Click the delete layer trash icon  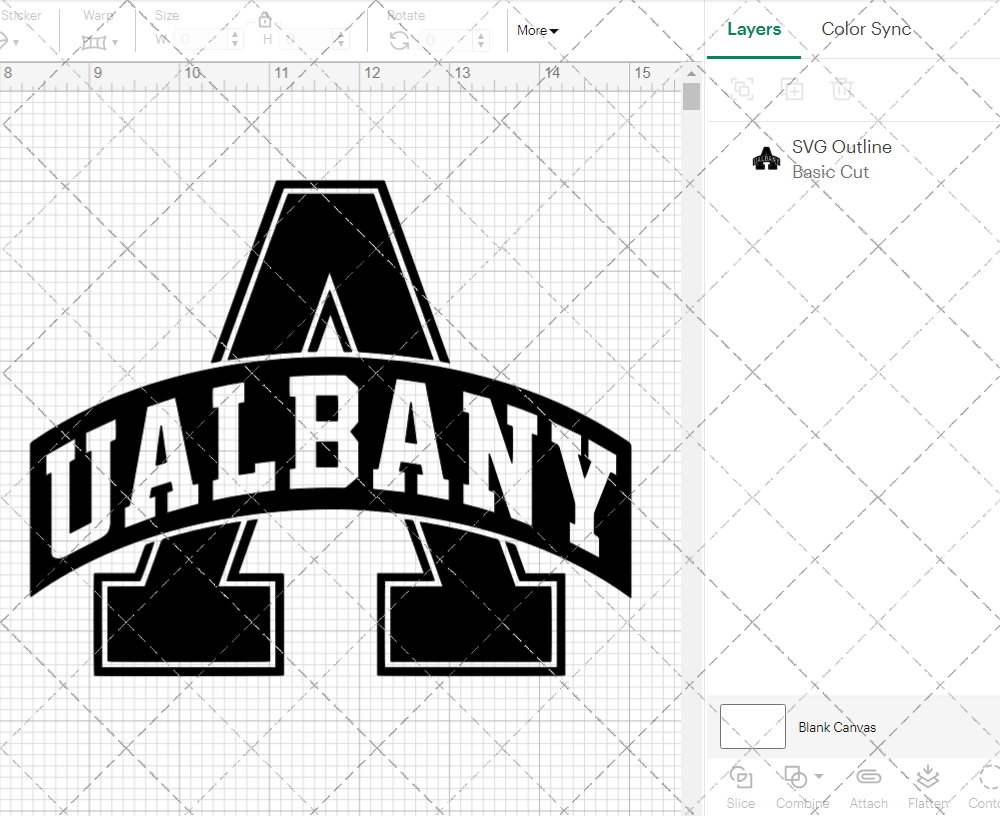(x=843, y=89)
